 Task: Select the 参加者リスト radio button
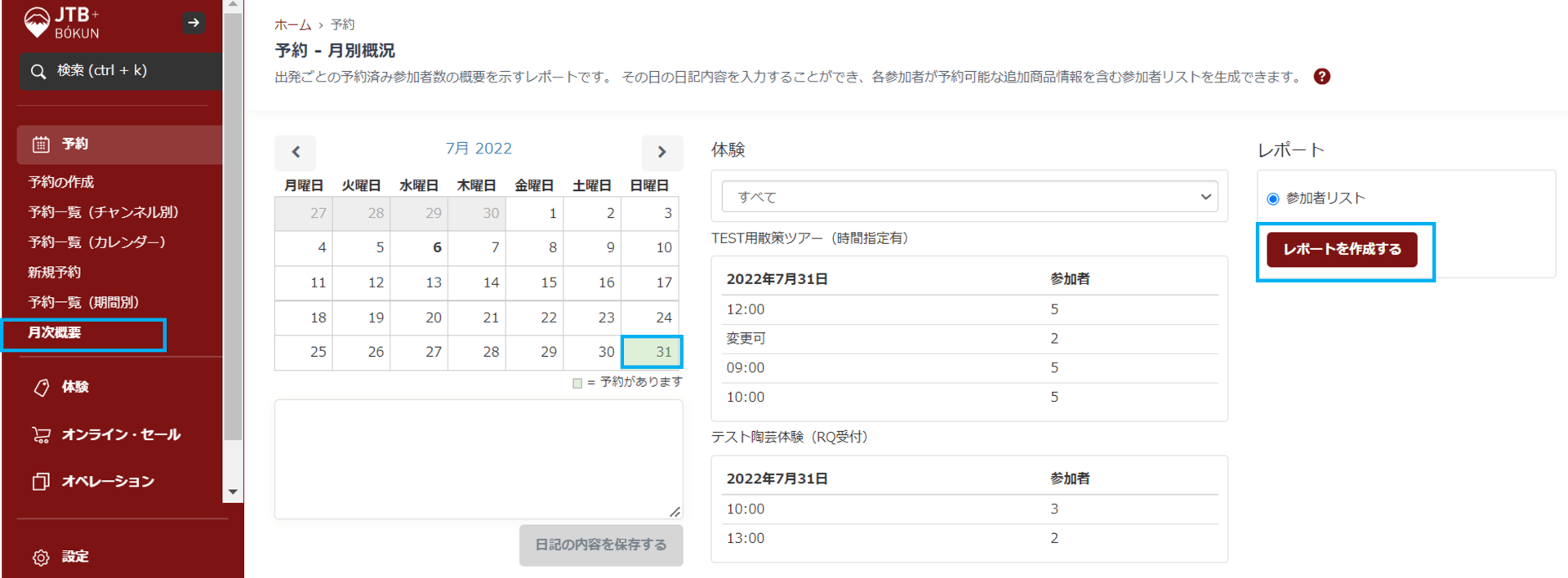pyautogui.click(x=1272, y=198)
